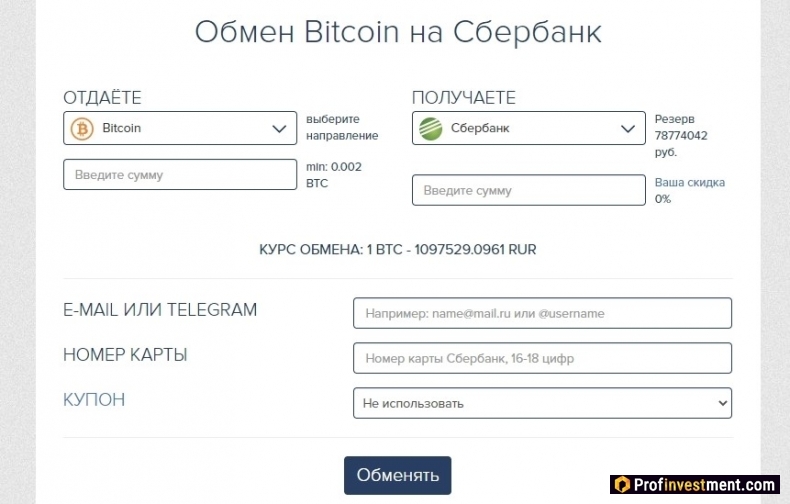Open the coupon Не использовать dropdown

click(x=542, y=403)
